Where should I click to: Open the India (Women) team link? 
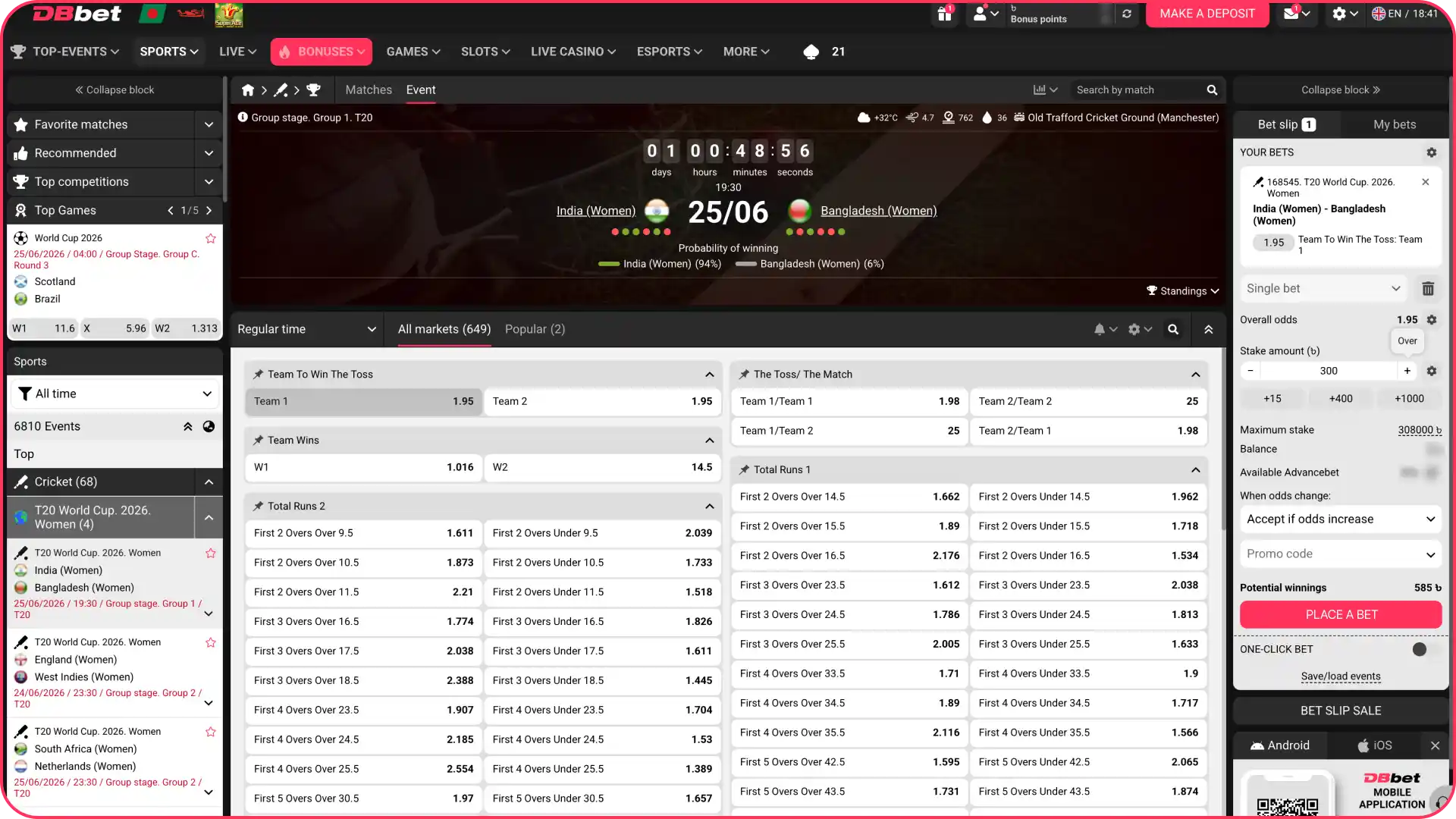pyautogui.click(x=596, y=211)
